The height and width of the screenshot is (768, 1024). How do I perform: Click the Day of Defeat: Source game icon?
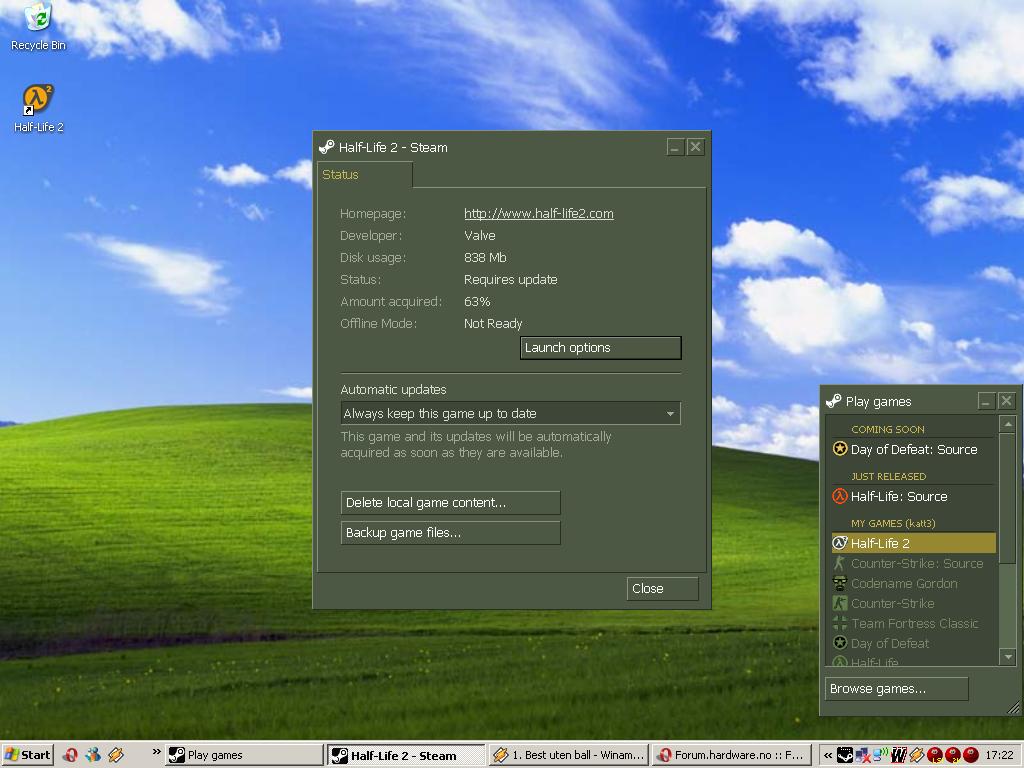click(840, 449)
